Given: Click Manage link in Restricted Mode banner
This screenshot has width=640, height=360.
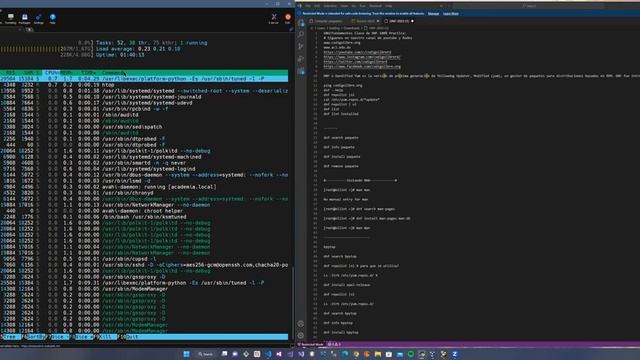Looking at the screenshot, I should (x=433, y=13).
